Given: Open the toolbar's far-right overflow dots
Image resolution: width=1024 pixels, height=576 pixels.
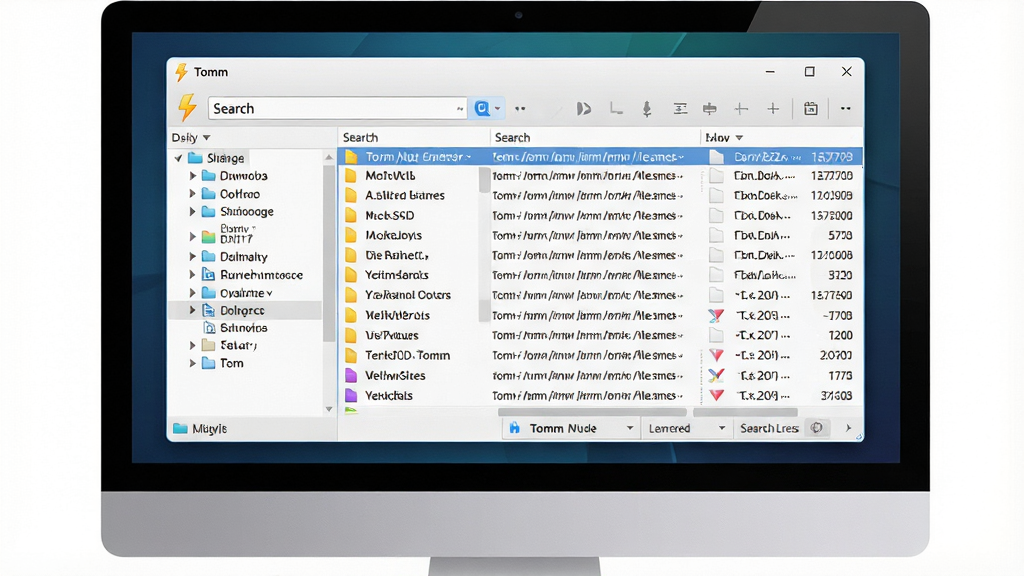Looking at the screenshot, I should coord(845,108).
